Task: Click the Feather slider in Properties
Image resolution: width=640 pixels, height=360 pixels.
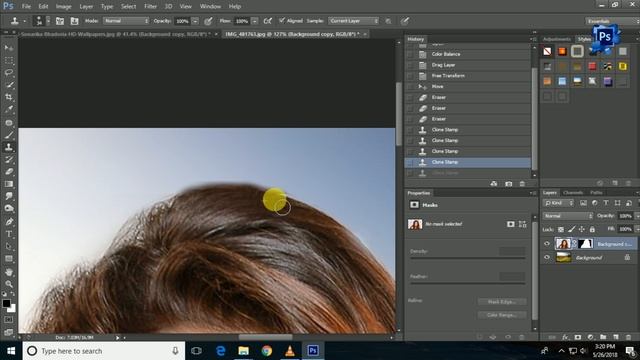Action: click(467, 283)
